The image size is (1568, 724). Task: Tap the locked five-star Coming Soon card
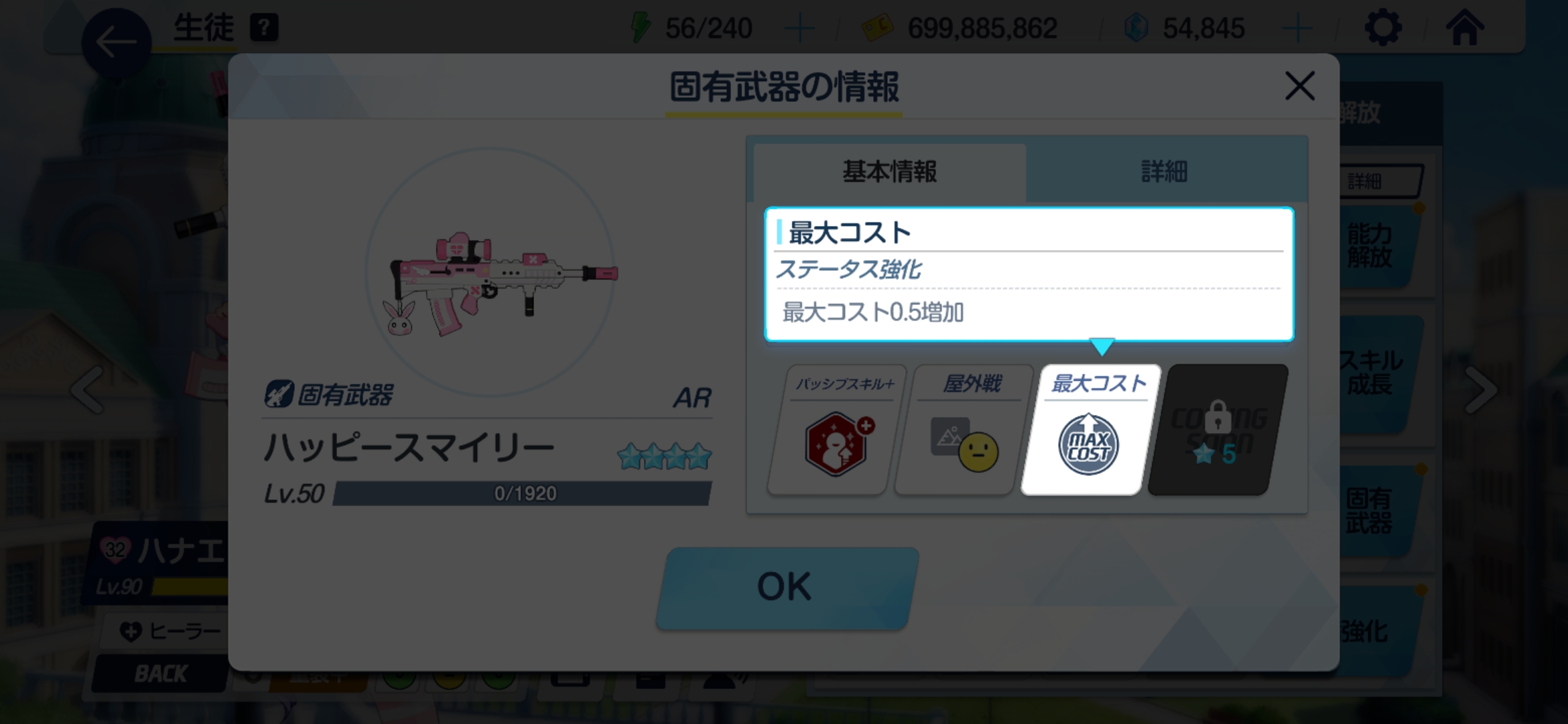(x=1218, y=430)
